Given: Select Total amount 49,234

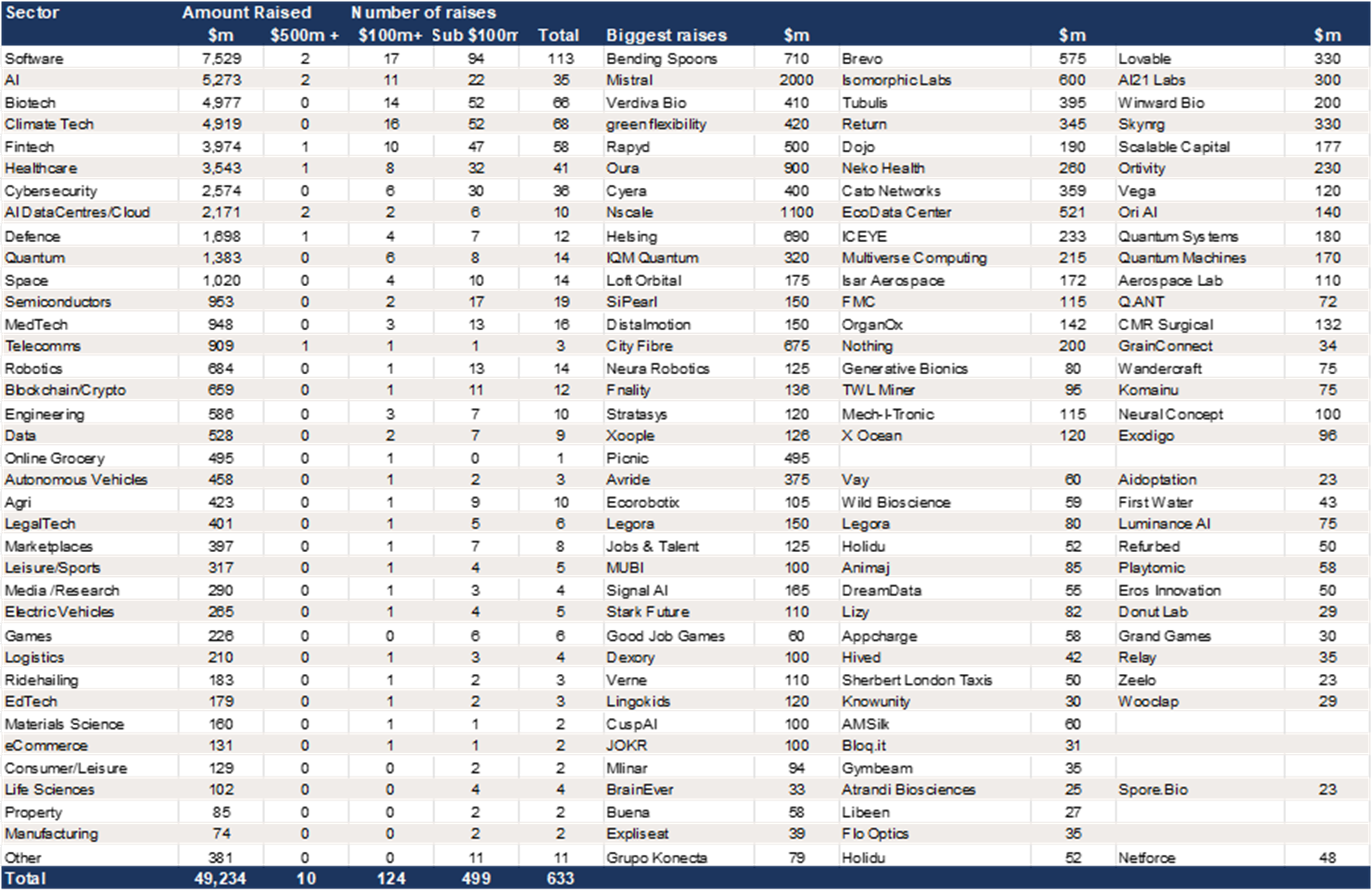Looking at the screenshot, I should coord(220,878).
